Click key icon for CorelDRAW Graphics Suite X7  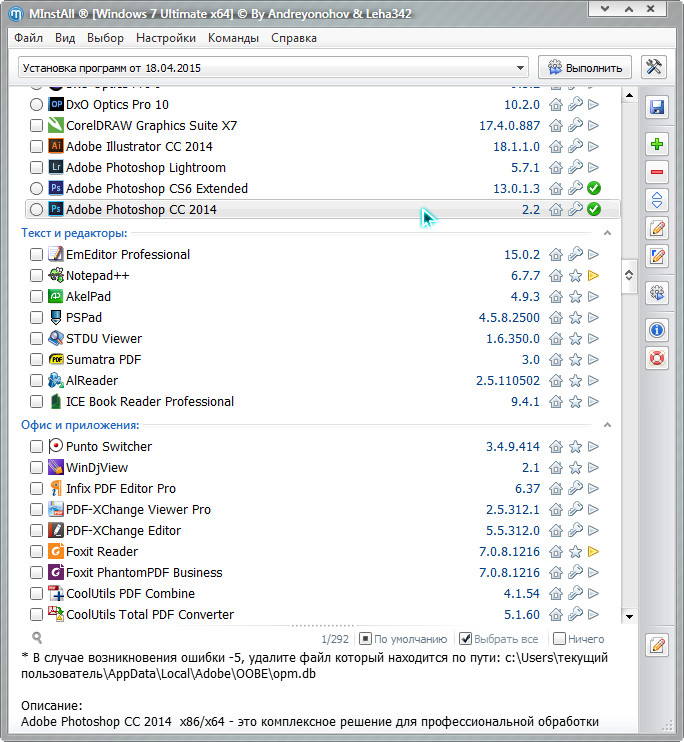(x=575, y=125)
